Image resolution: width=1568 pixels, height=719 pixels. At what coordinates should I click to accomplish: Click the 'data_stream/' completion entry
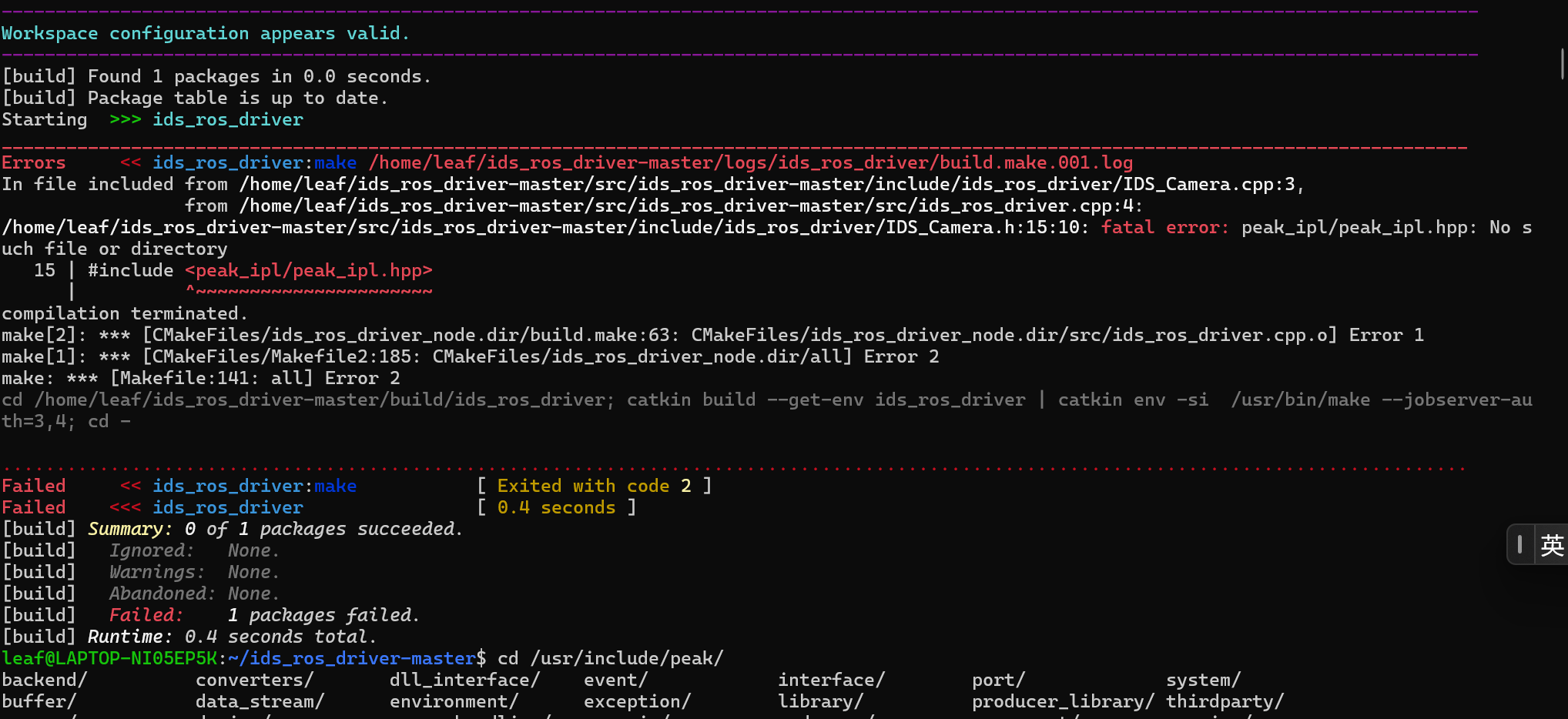[x=260, y=702]
